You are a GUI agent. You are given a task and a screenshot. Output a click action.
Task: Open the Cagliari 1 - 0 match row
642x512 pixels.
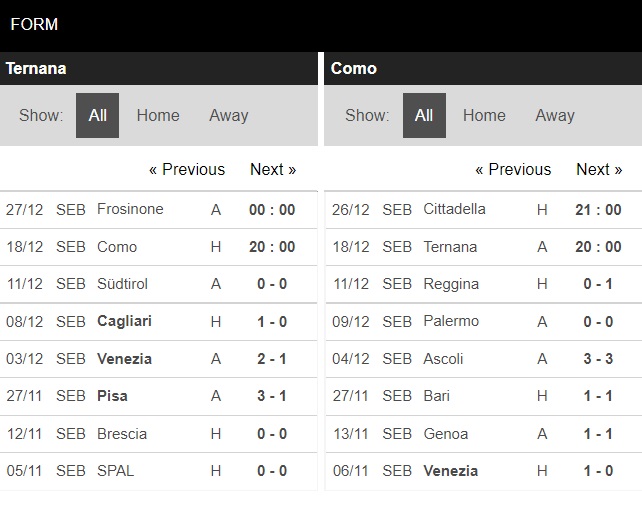158,322
